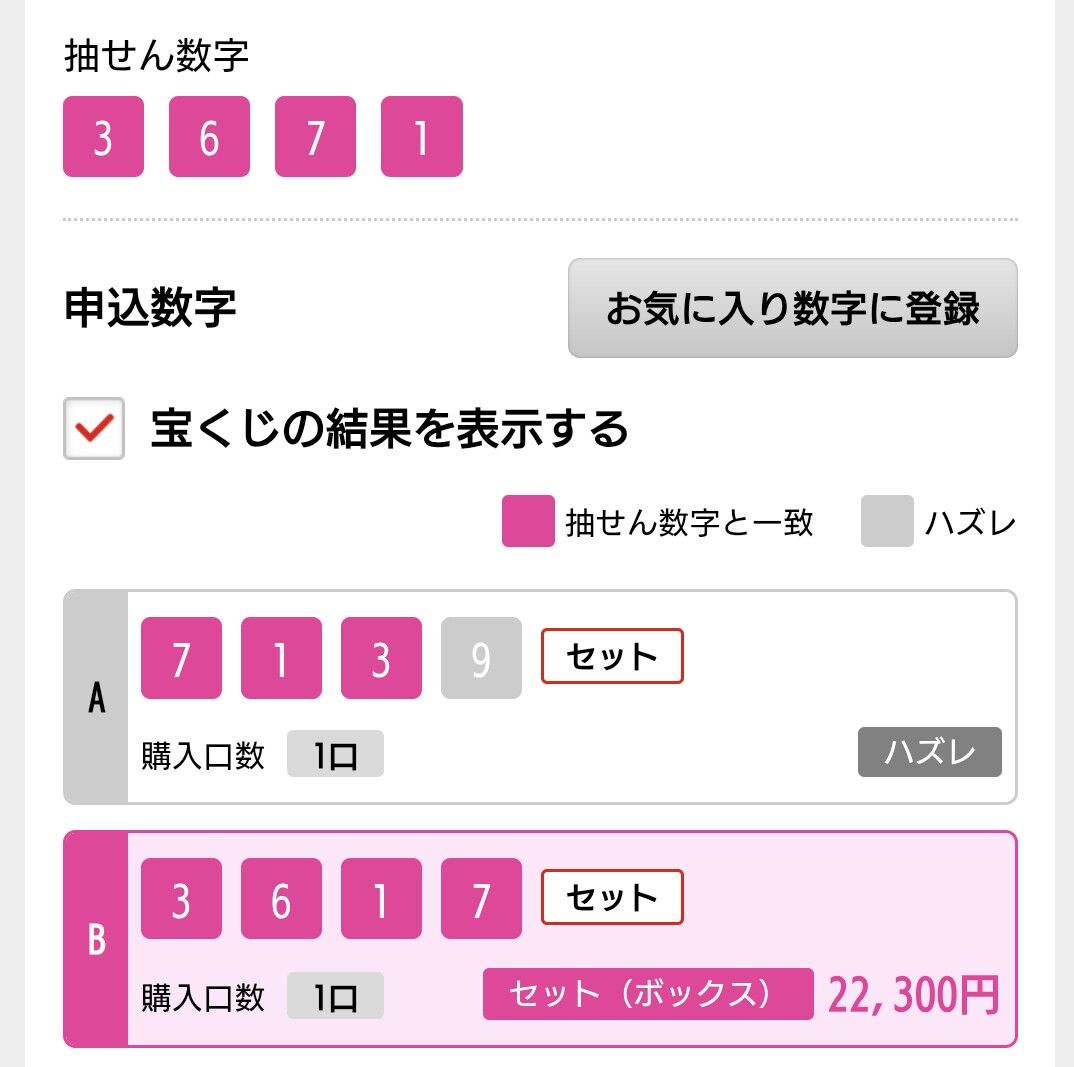Click the お気に入り数字に登録 button

792,307
